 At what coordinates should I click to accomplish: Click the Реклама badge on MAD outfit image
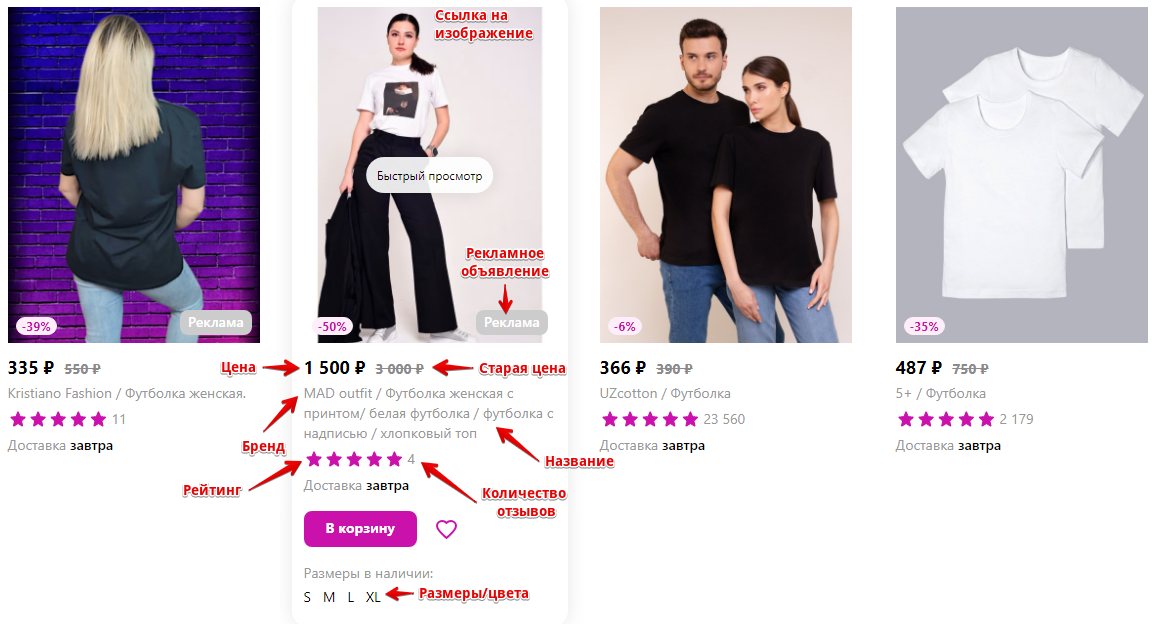coord(512,322)
